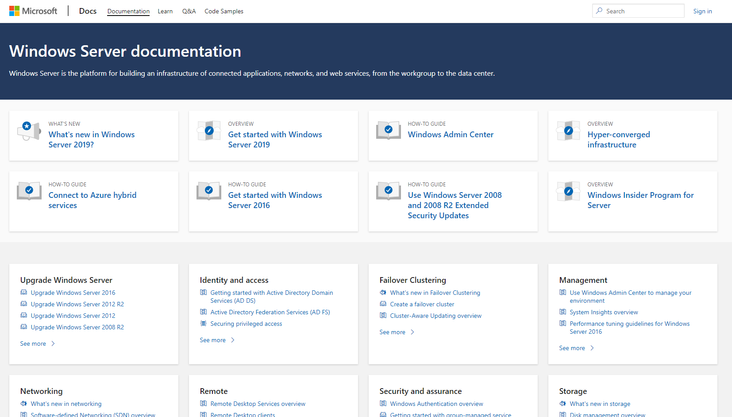
Task: Open Getting started with Active Directory Domain Services
Action: point(272,297)
